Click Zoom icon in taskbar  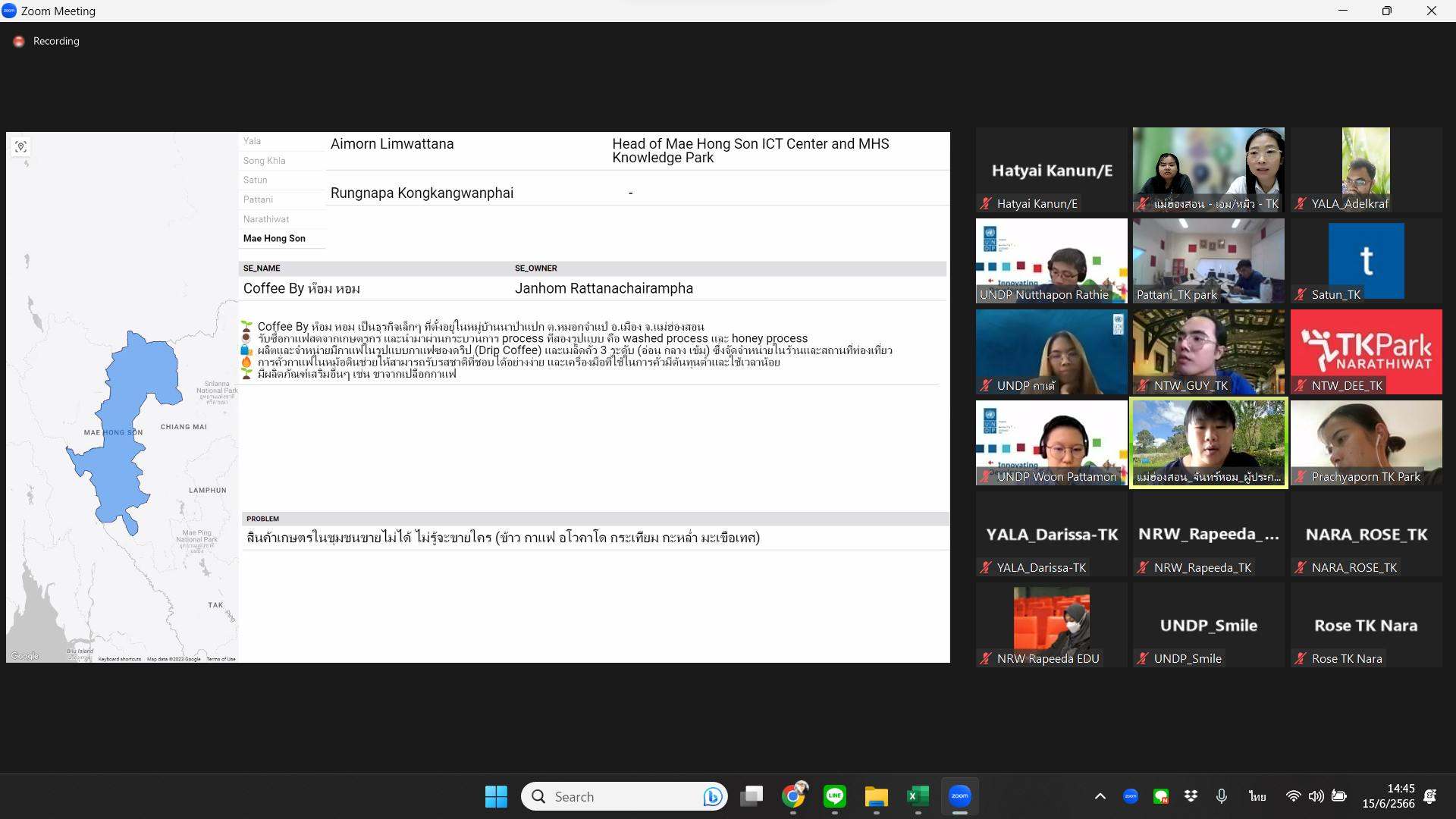click(959, 796)
